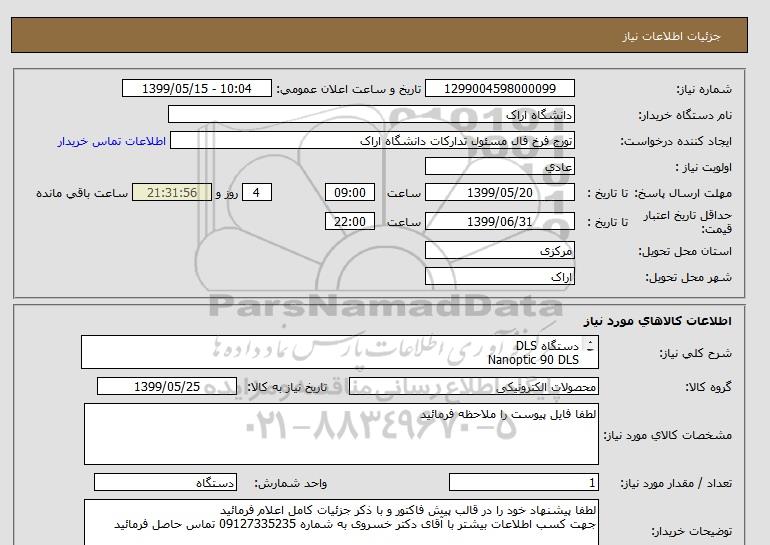Click the label توضیحات خریدار
Screen dimensions: 770x545
(691, 531)
